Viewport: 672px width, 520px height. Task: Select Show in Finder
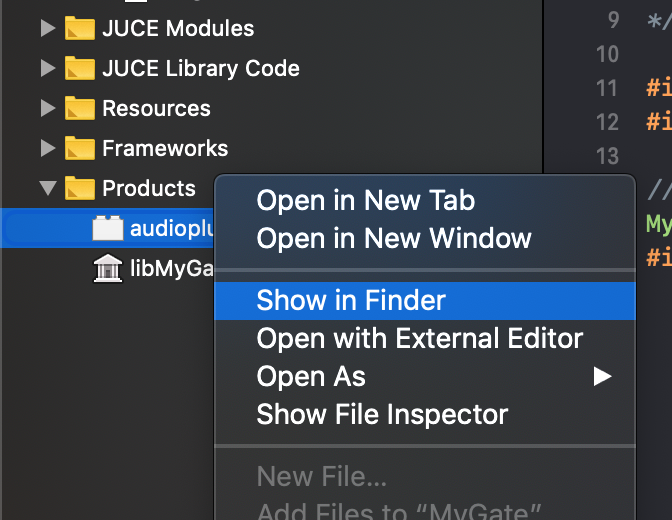(351, 300)
